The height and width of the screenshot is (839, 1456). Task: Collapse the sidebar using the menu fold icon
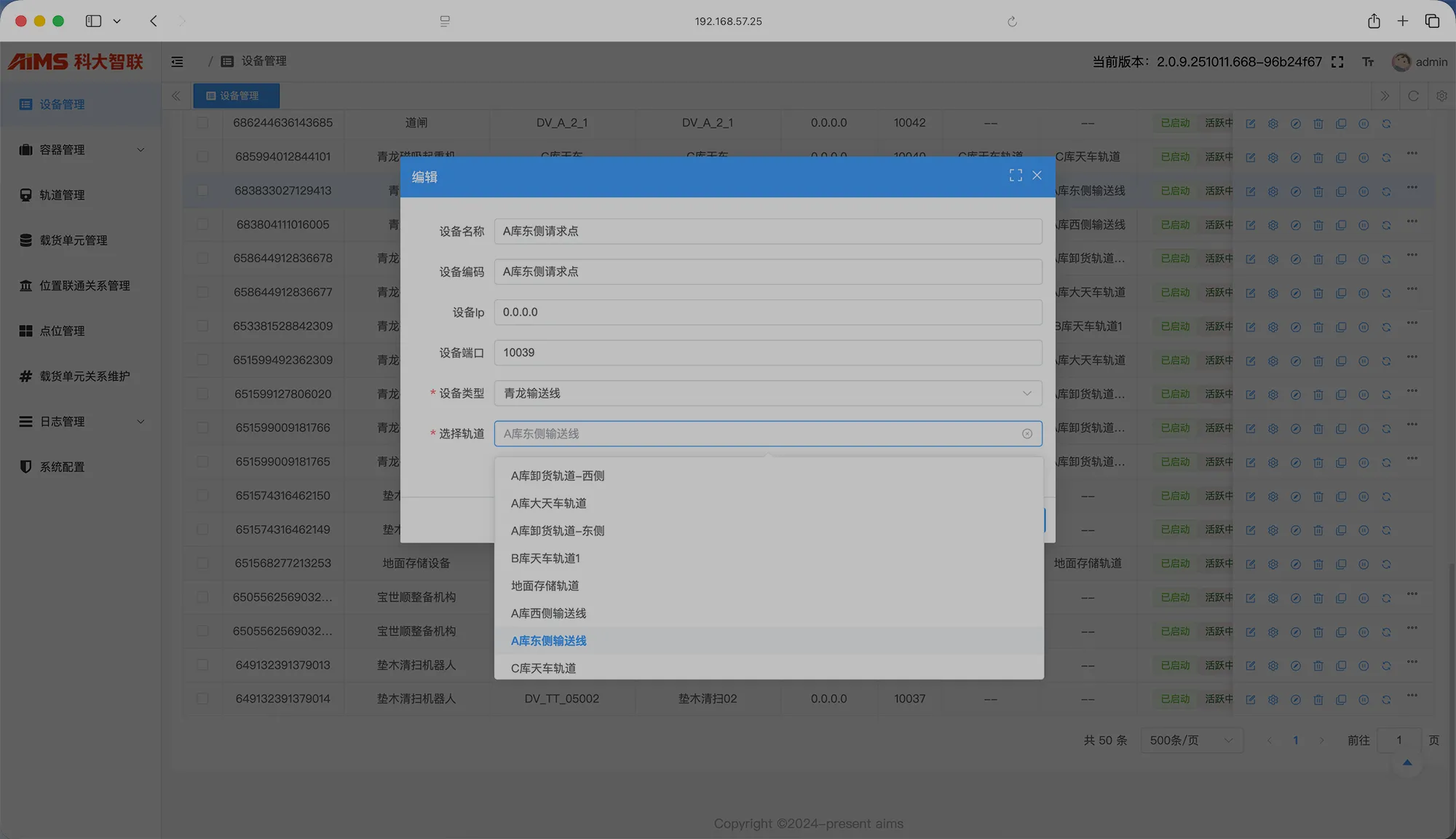tap(177, 62)
